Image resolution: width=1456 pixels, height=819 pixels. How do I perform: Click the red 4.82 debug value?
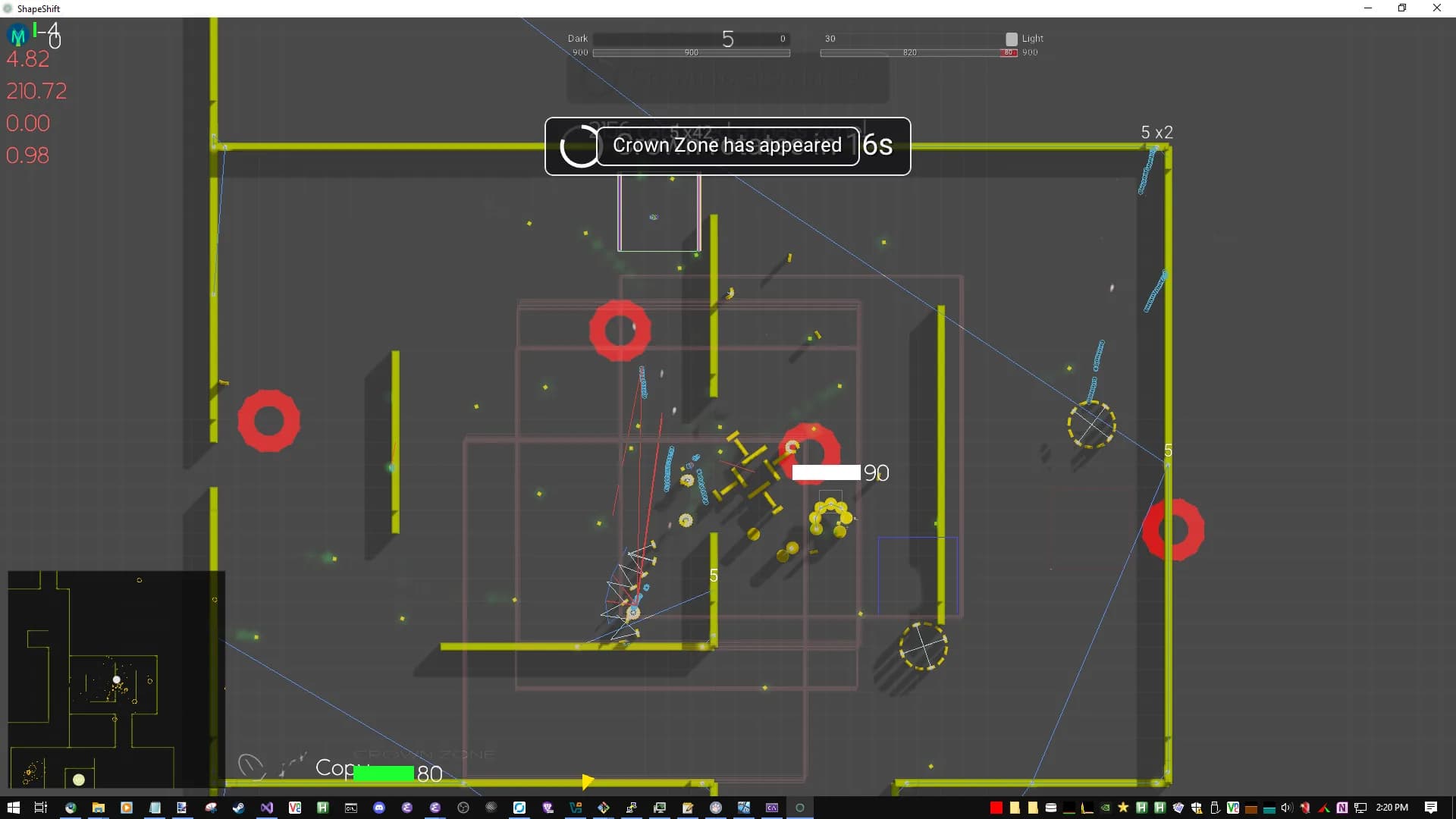click(x=28, y=59)
